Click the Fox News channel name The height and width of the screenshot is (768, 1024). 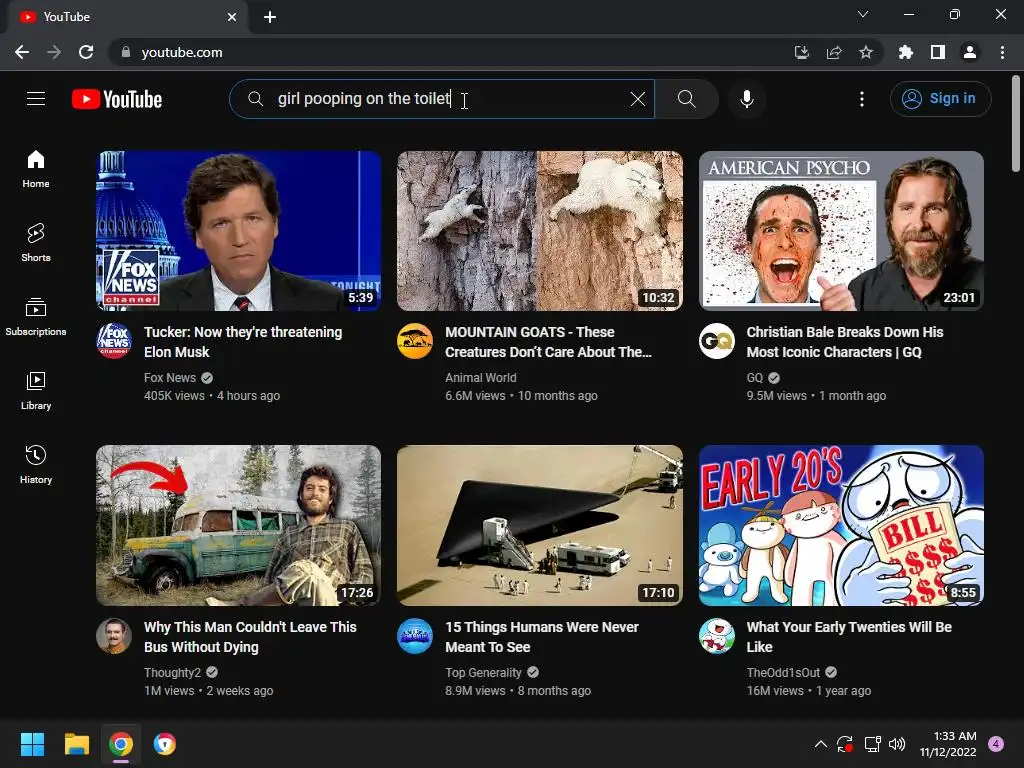pos(170,377)
